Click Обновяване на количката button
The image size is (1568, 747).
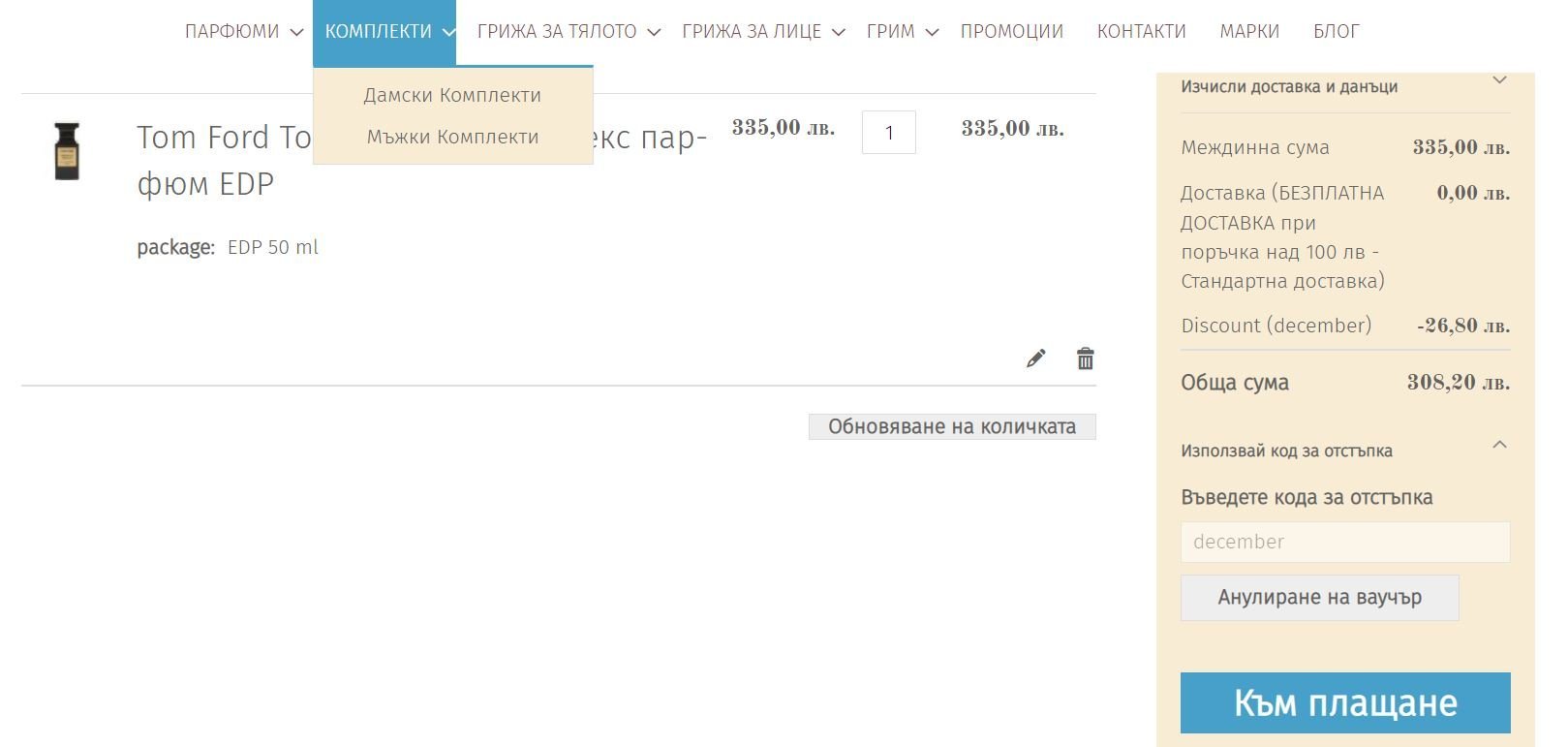[951, 426]
